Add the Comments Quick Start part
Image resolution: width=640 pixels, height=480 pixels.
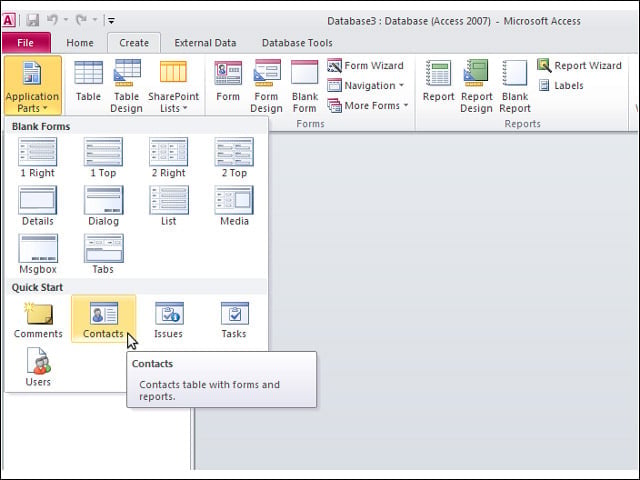pos(38,320)
